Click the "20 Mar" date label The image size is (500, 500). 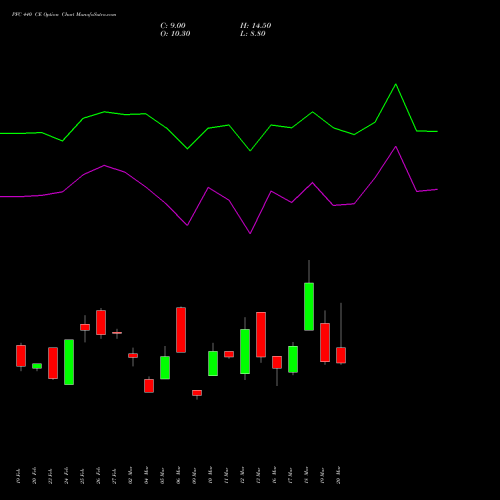338,475
